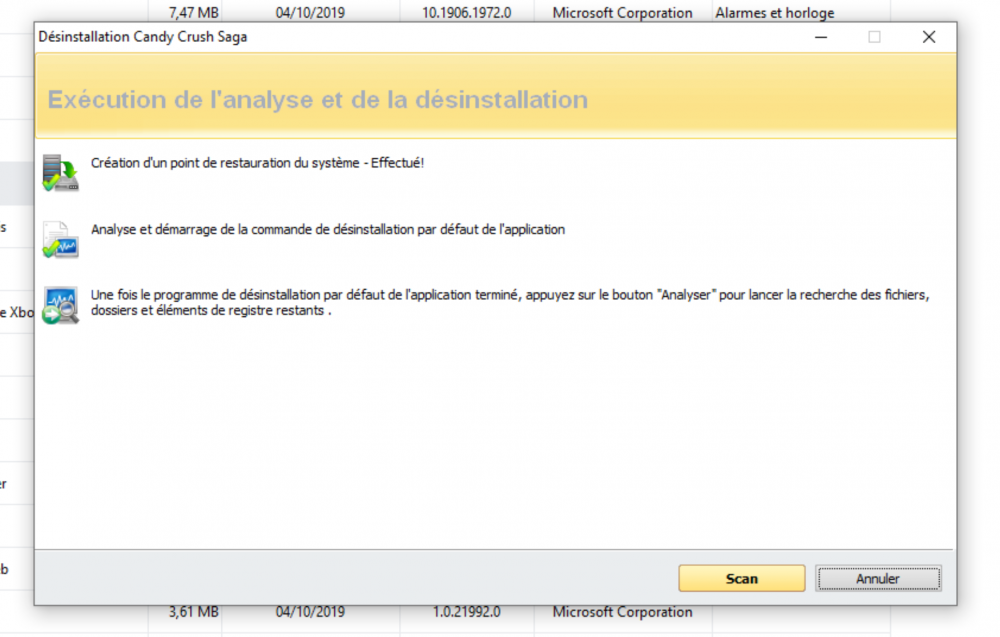
Task: Click version 1.0.21992.0 in the bottom row
Action: pos(466,611)
